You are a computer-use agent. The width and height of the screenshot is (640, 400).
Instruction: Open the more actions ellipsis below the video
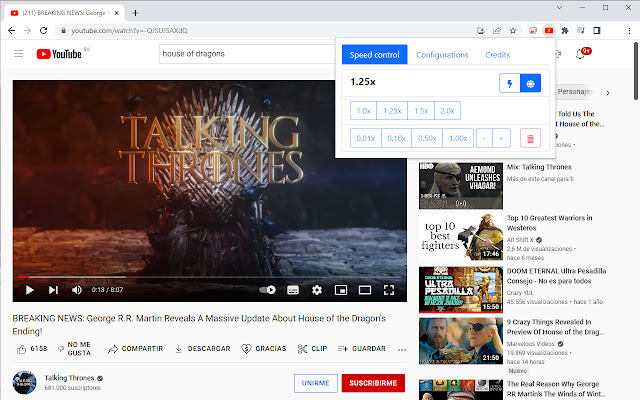point(402,349)
